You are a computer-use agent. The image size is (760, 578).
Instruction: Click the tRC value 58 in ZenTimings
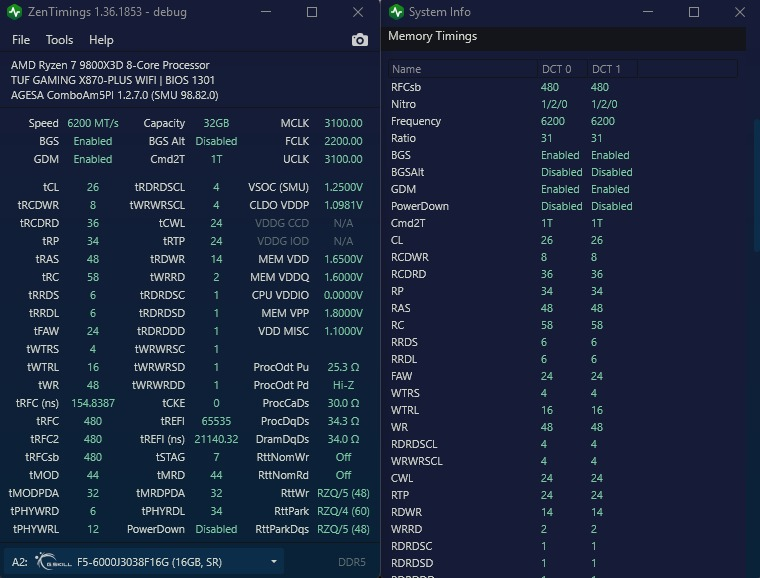pos(93,277)
